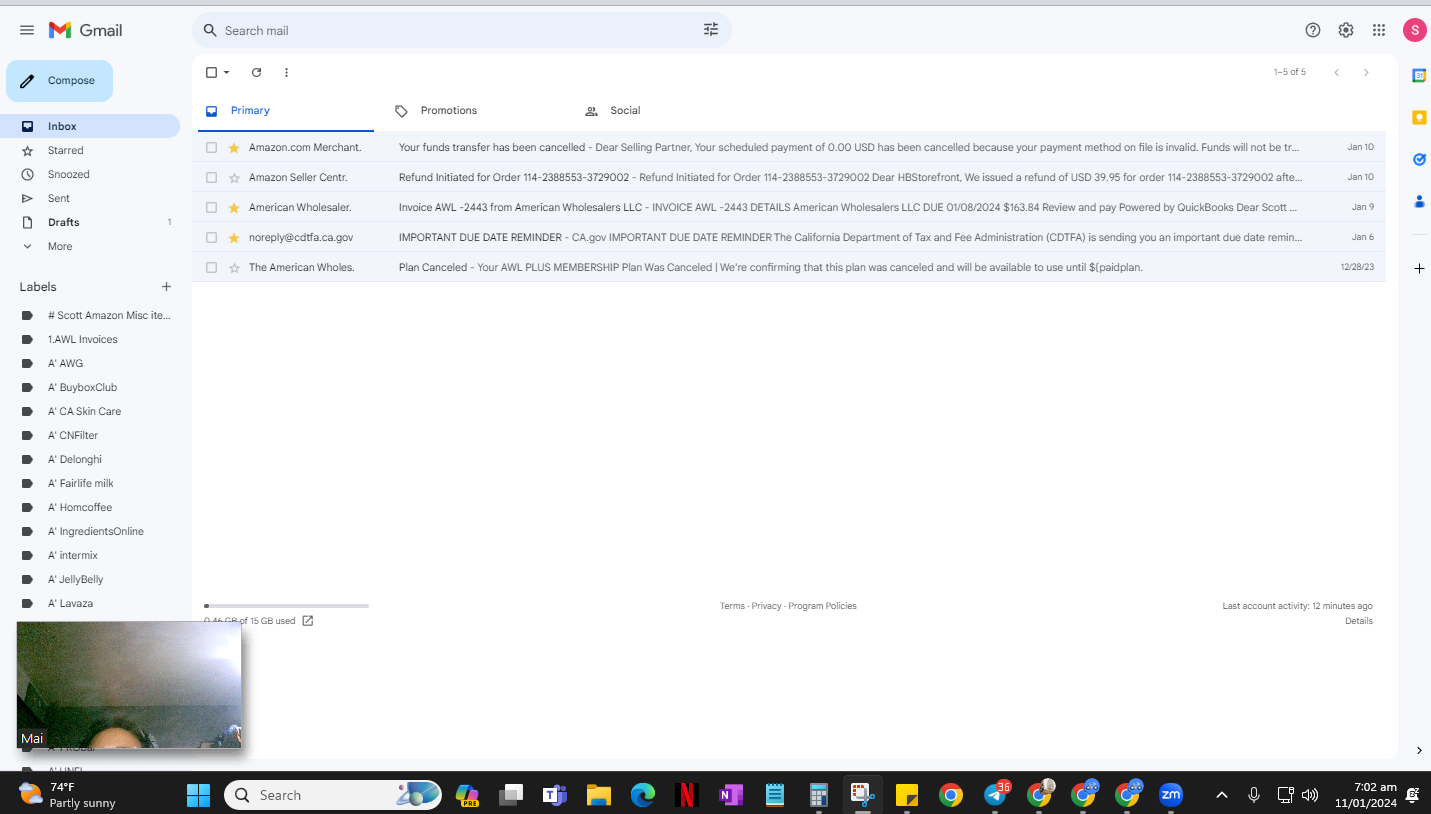Viewport: 1431px width, 814px height.
Task: Open OneNote from the taskbar
Action: pyautogui.click(x=730, y=795)
